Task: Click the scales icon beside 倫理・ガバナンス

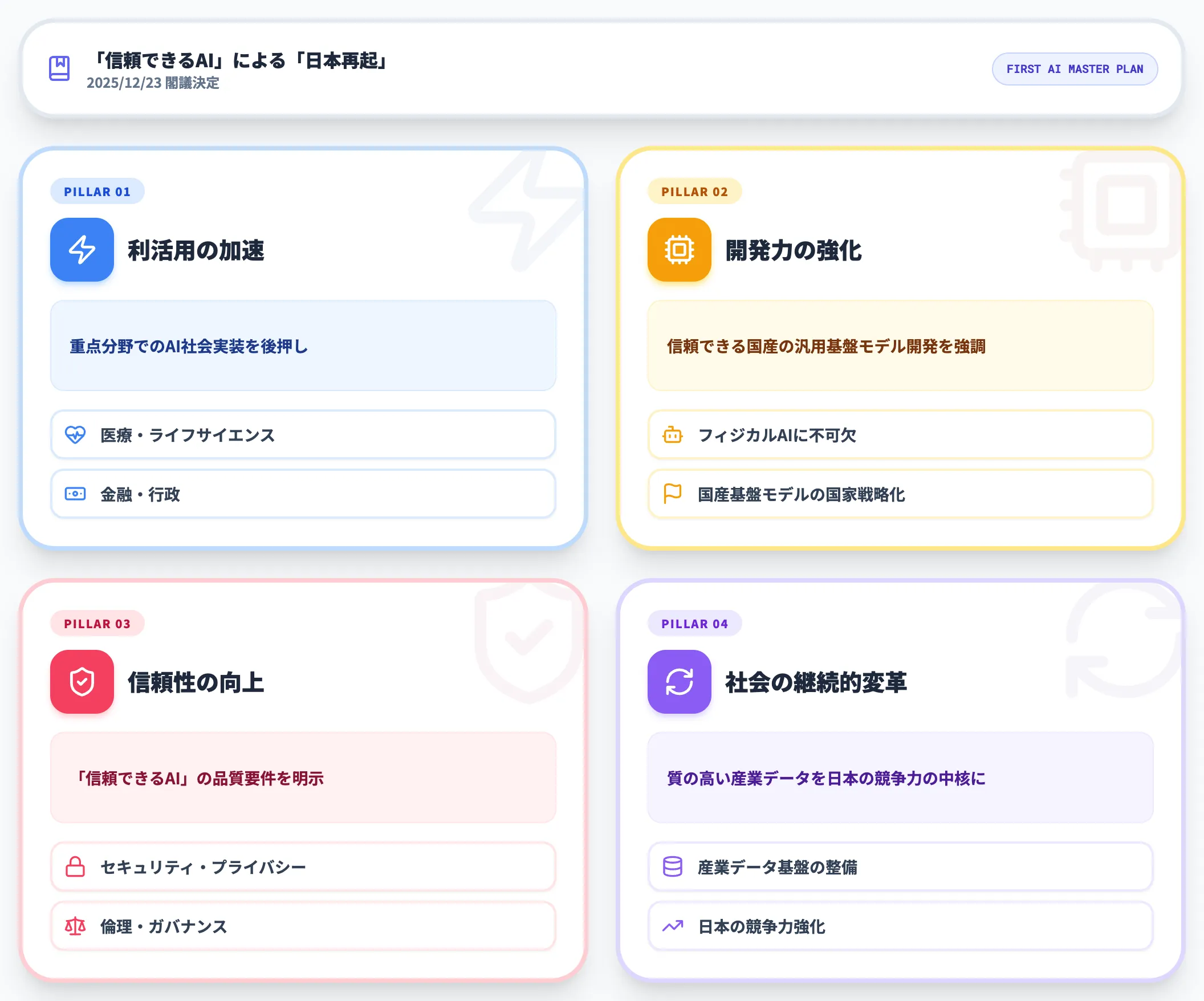Action: pyautogui.click(x=75, y=926)
